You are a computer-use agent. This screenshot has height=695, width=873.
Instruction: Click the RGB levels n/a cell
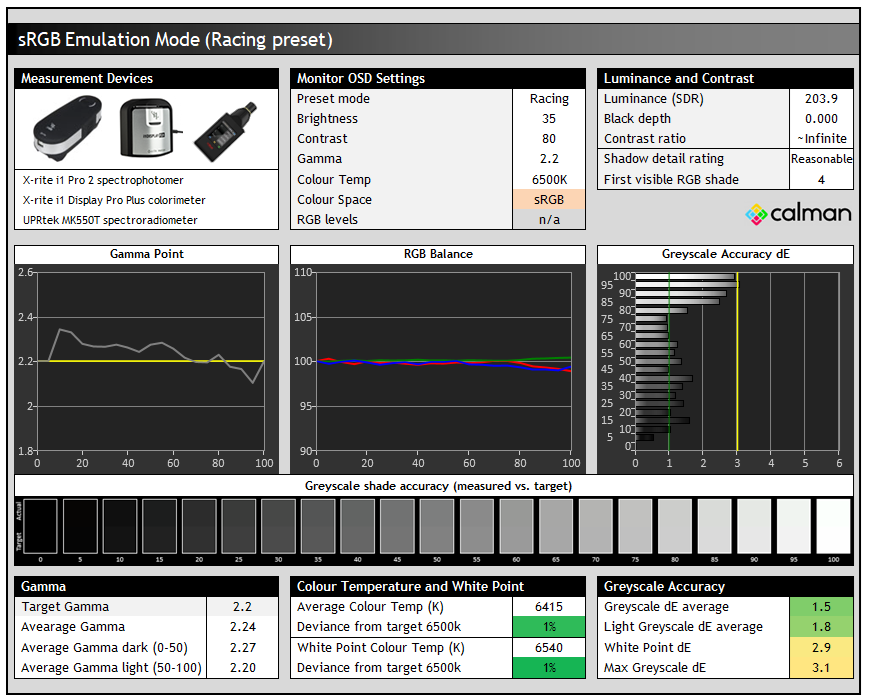pos(548,220)
